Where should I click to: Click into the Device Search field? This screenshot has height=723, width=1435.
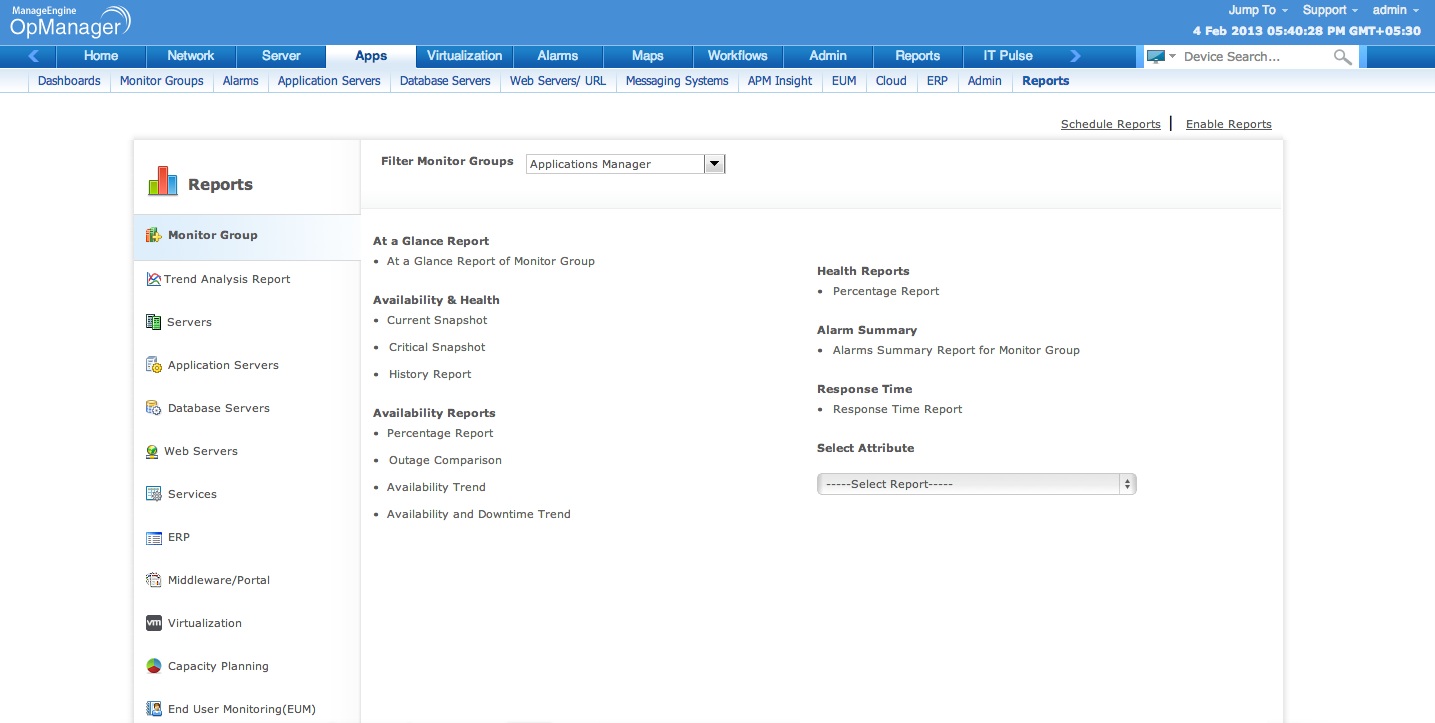pos(1254,57)
